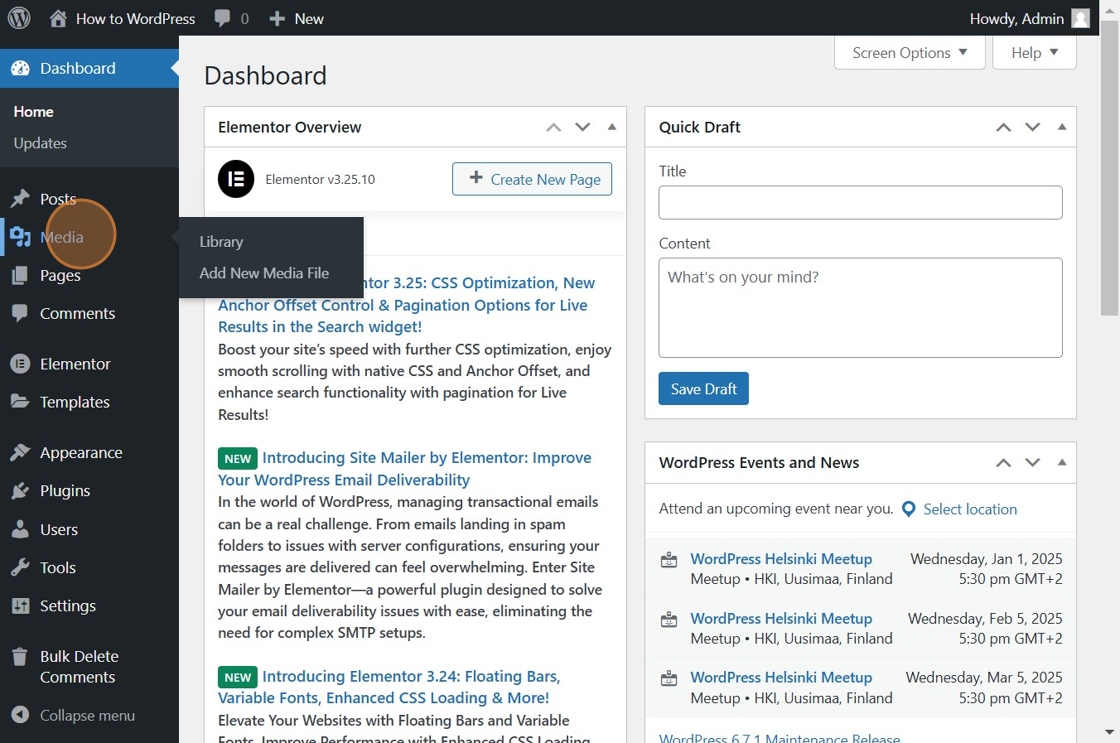This screenshot has width=1120, height=743.
Task: Move WordPress Events and News widget down
Action: pyautogui.click(x=1033, y=462)
